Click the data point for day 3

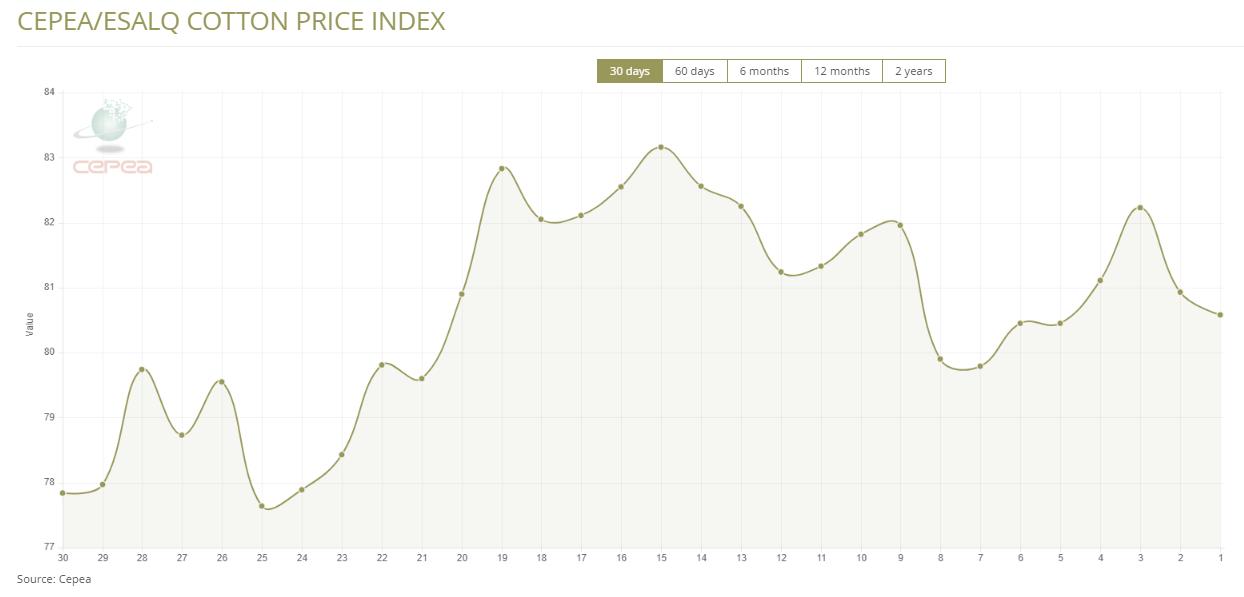[x=1140, y=208]
